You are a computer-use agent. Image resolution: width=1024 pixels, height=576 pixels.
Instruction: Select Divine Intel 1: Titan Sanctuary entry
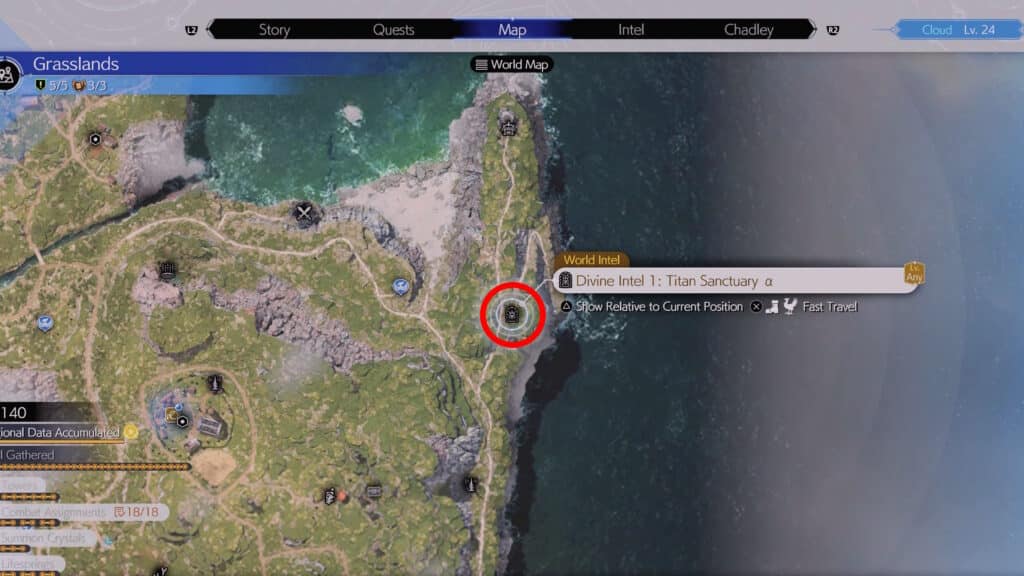click(x=735, y=281)
